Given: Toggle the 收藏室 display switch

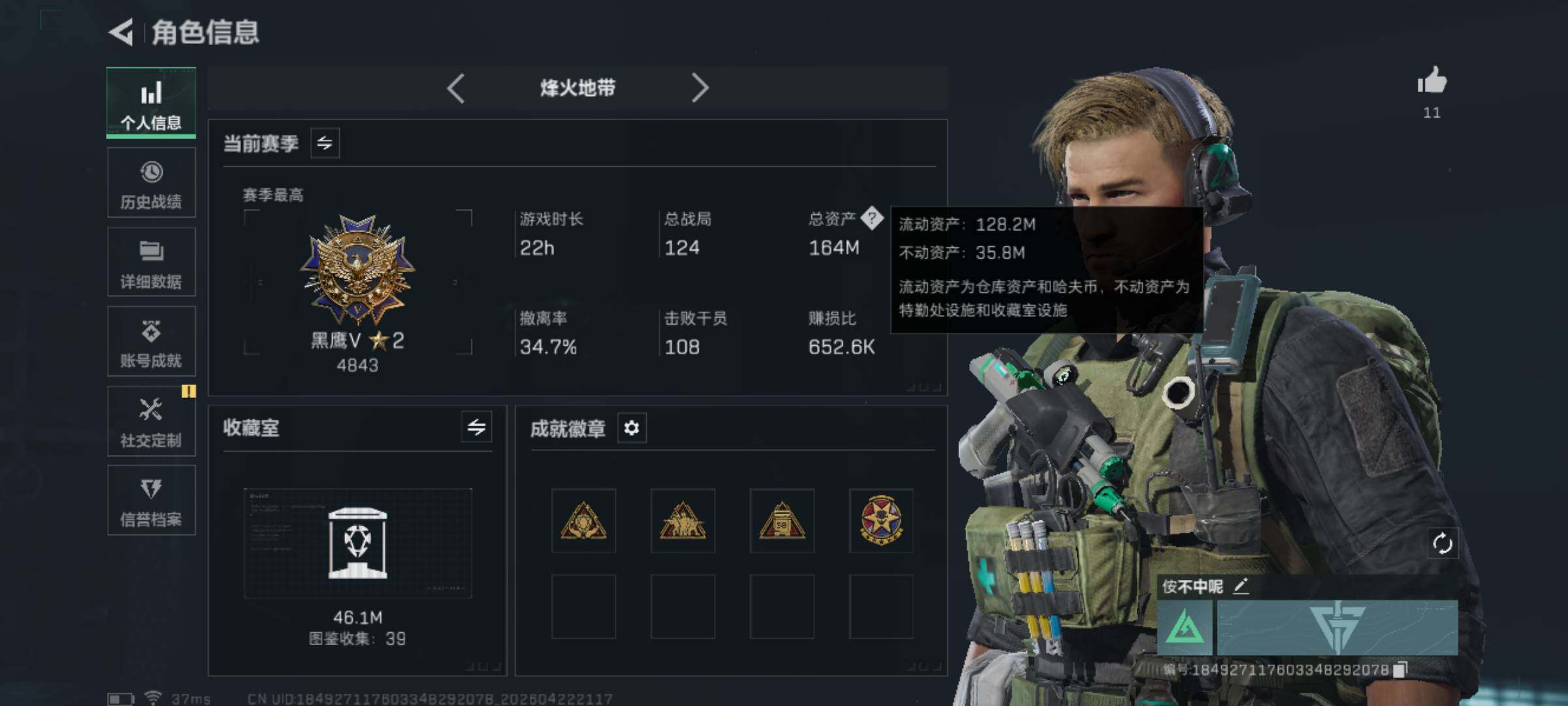Looking at the screenshot, I should coord(476,428).
